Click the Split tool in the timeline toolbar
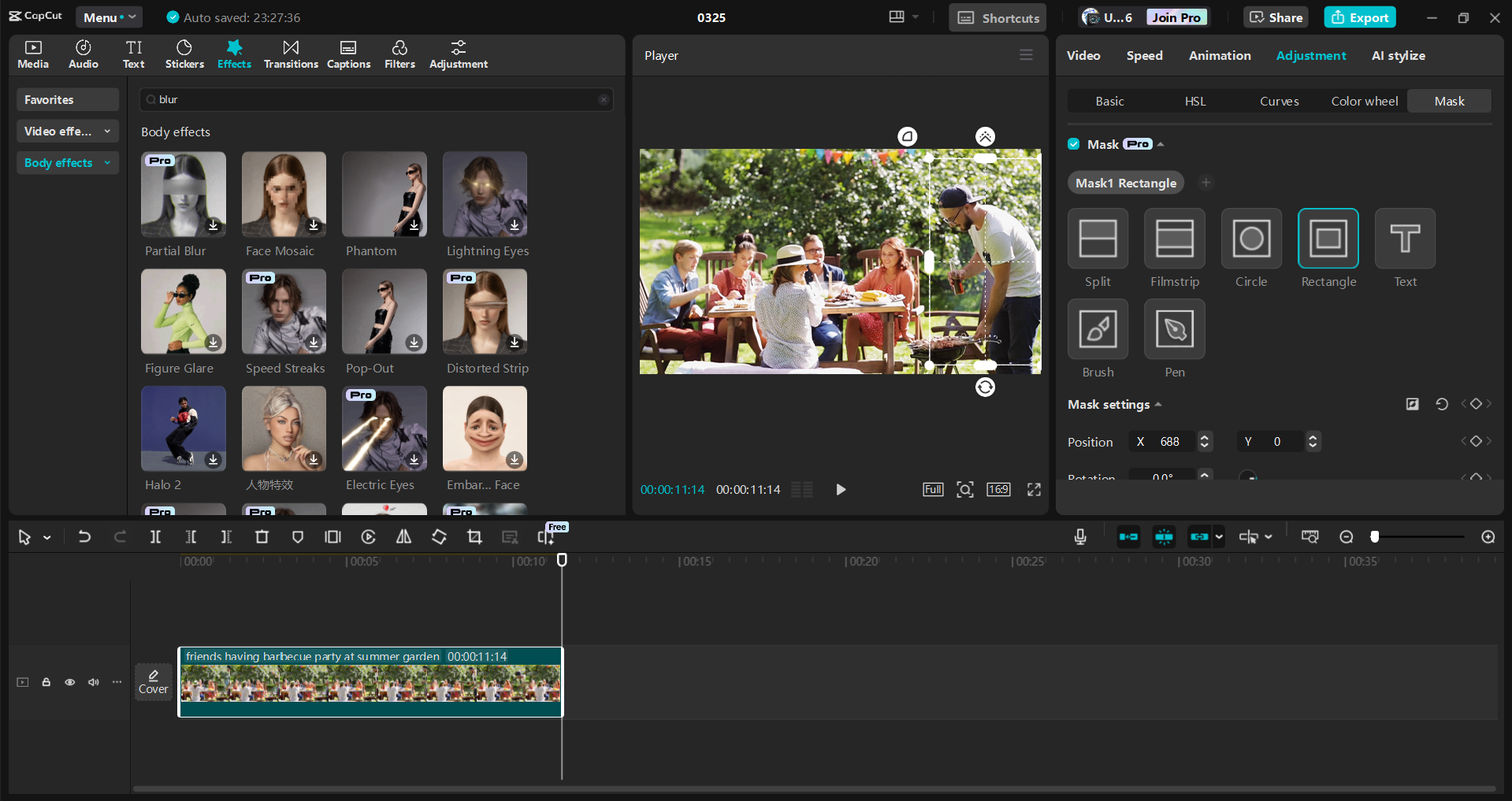Image resolution: width=1512 pixels, height=801 pixels. coord(155,536)
